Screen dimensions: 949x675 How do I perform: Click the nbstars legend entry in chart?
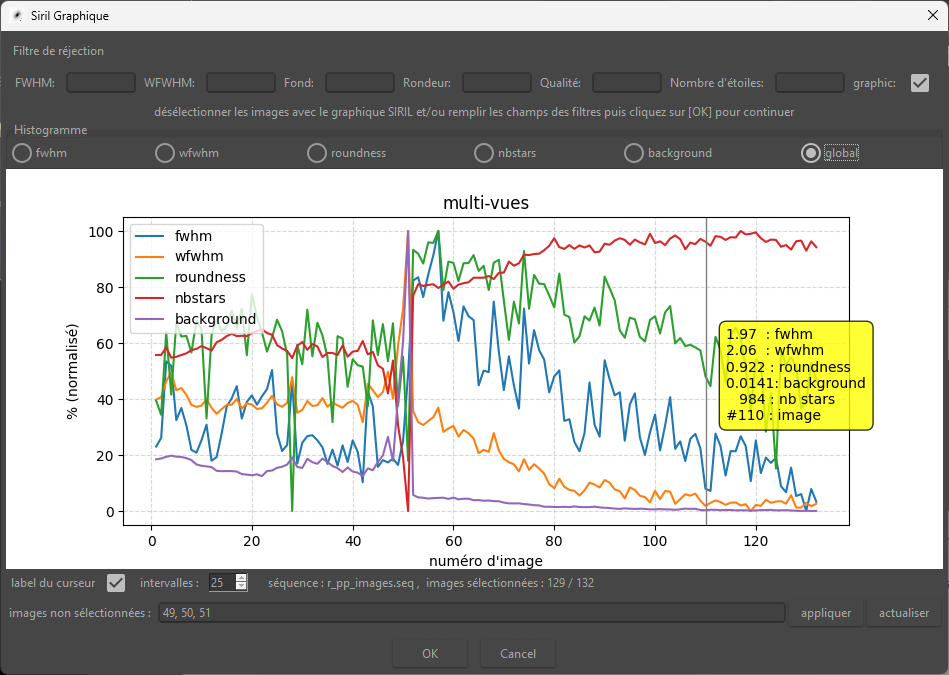[x=180, y=298]
